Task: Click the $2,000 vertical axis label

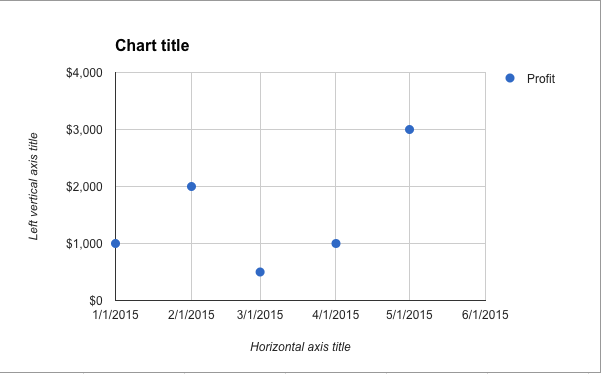Action: [84, 187]
